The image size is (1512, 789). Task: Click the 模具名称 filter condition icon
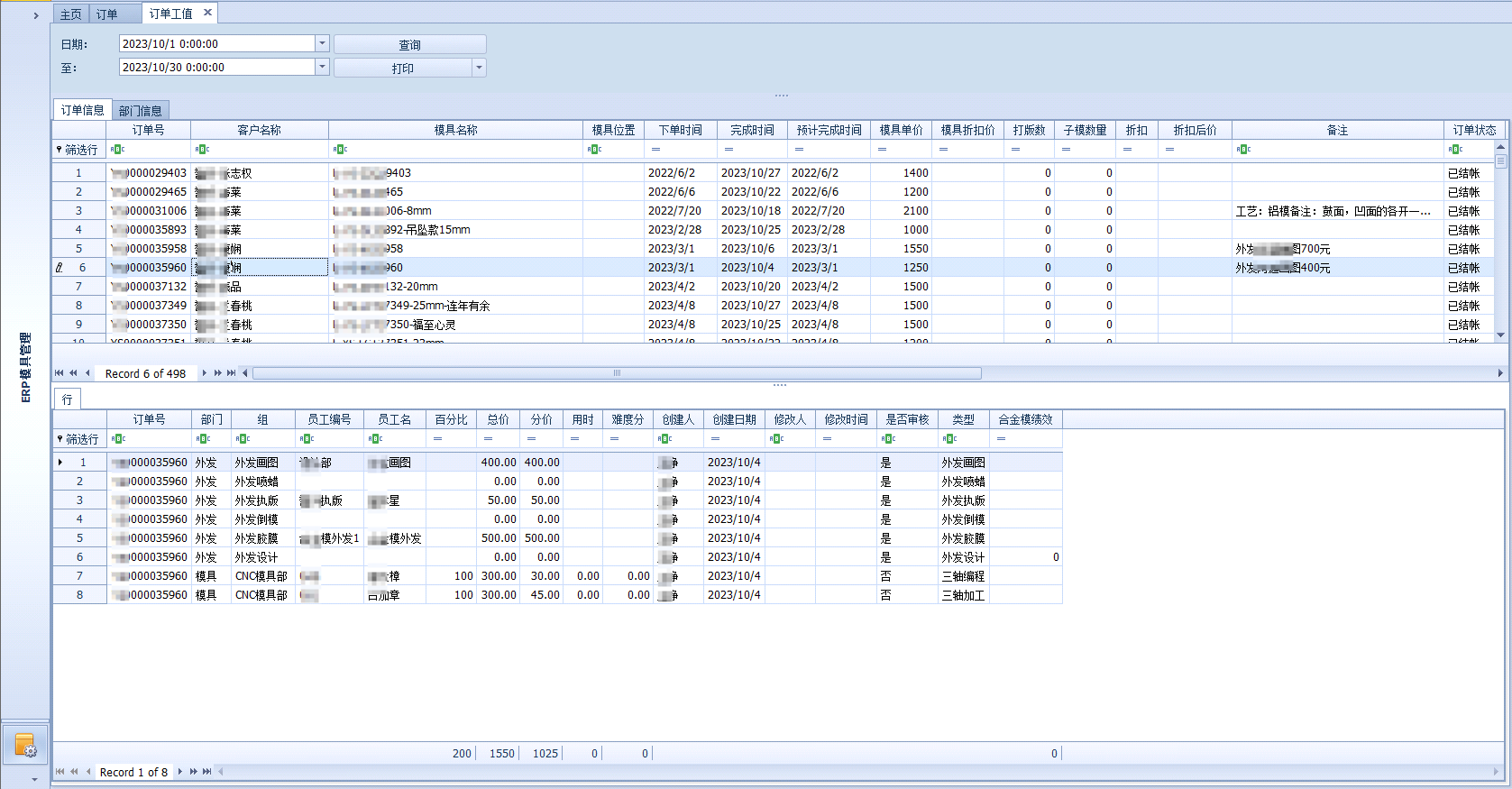click(340, 150)
